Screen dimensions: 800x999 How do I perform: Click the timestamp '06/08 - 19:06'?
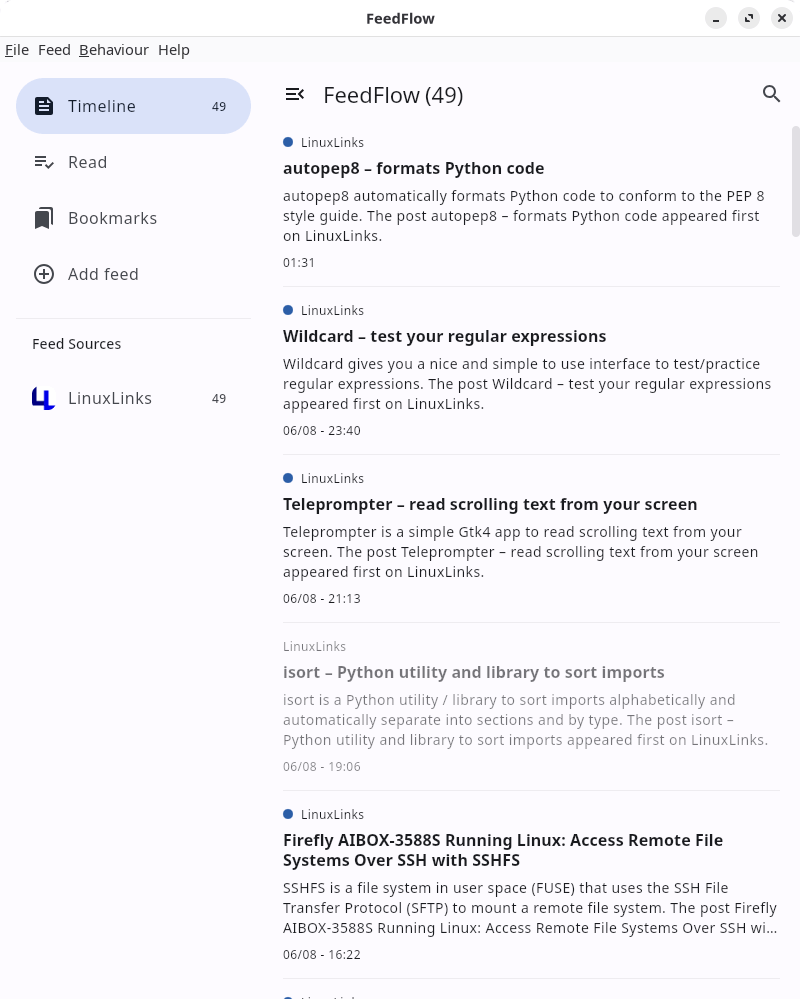point(322,766)
